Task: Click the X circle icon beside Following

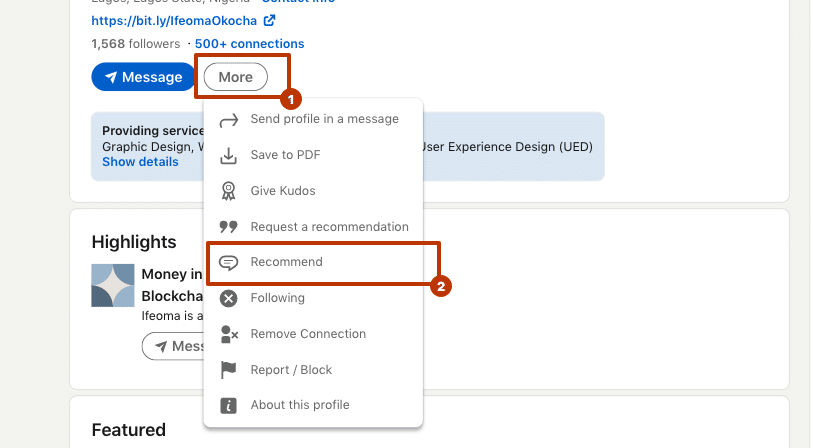Action: [228, 298]
